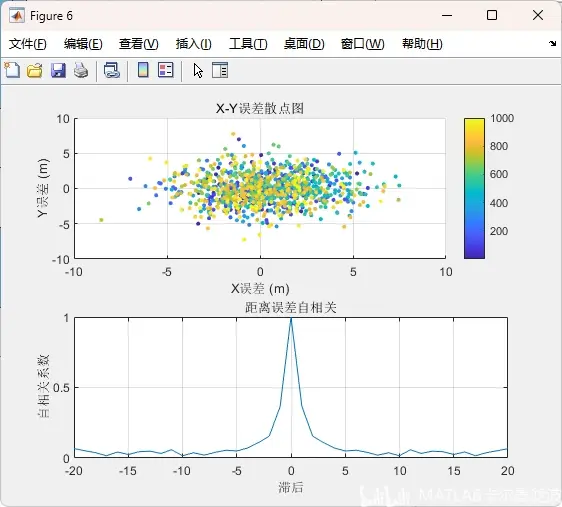This screenshot has width=562, height=507.
Task: Open the 编辑(E) menu
Action: (x=83, y=44)
